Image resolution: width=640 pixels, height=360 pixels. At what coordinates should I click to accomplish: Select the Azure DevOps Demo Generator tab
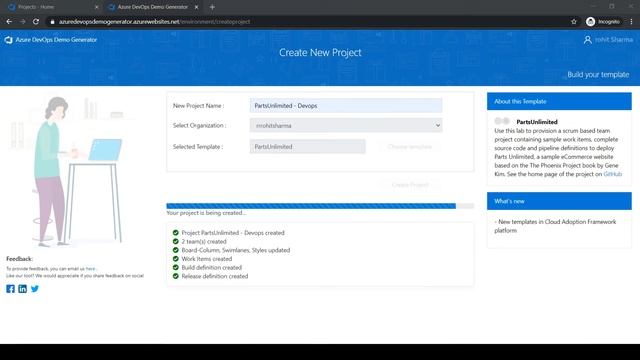(x=153, y=7)
